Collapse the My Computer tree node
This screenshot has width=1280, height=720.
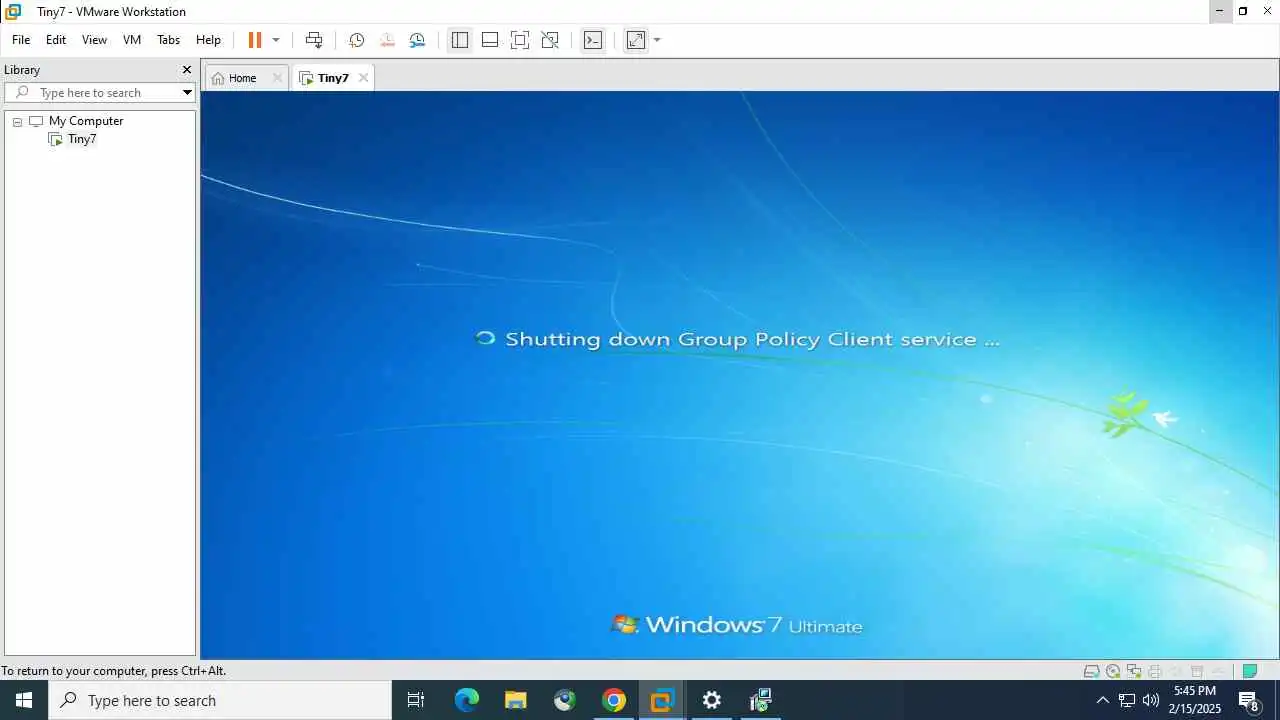tap(17, 122)
